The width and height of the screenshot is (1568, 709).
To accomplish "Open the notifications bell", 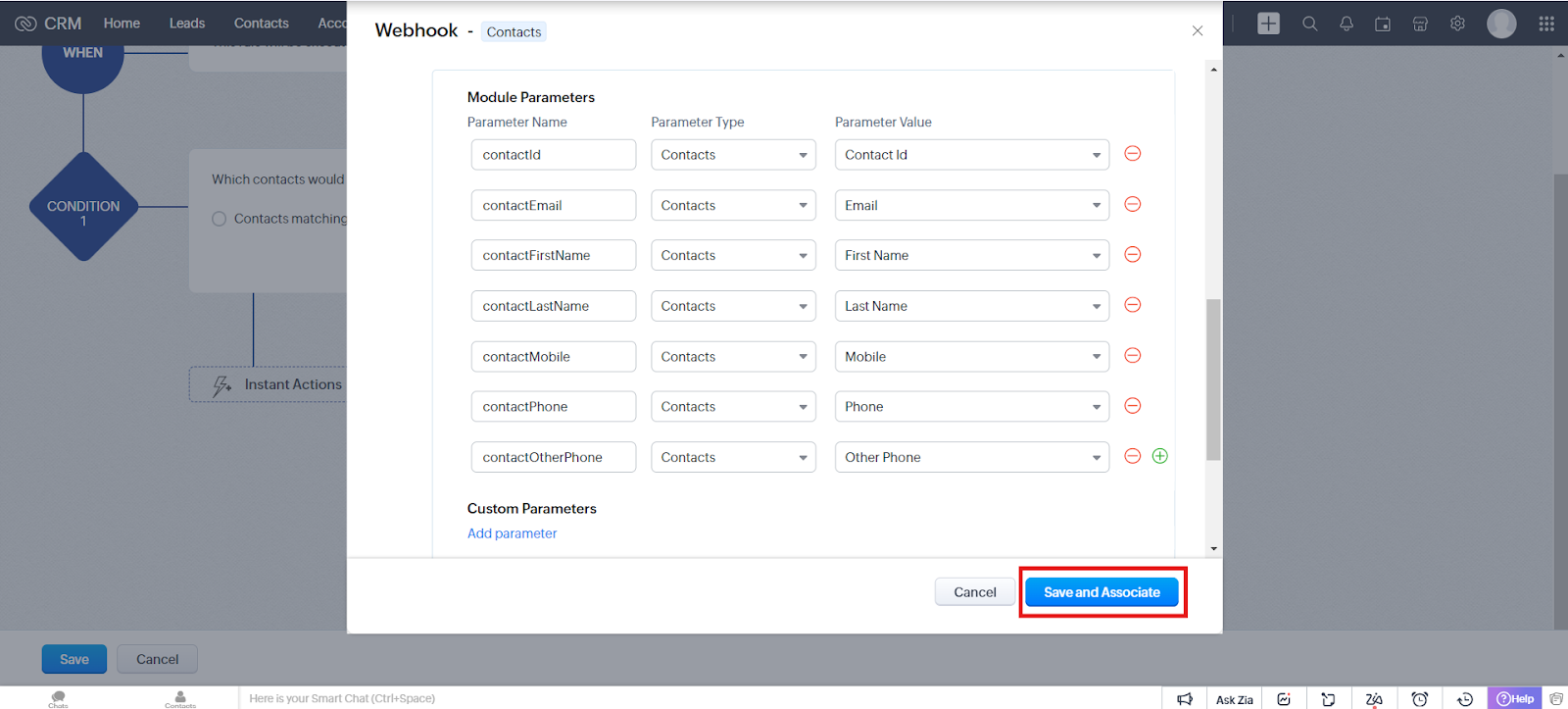I will point(1347,24).
